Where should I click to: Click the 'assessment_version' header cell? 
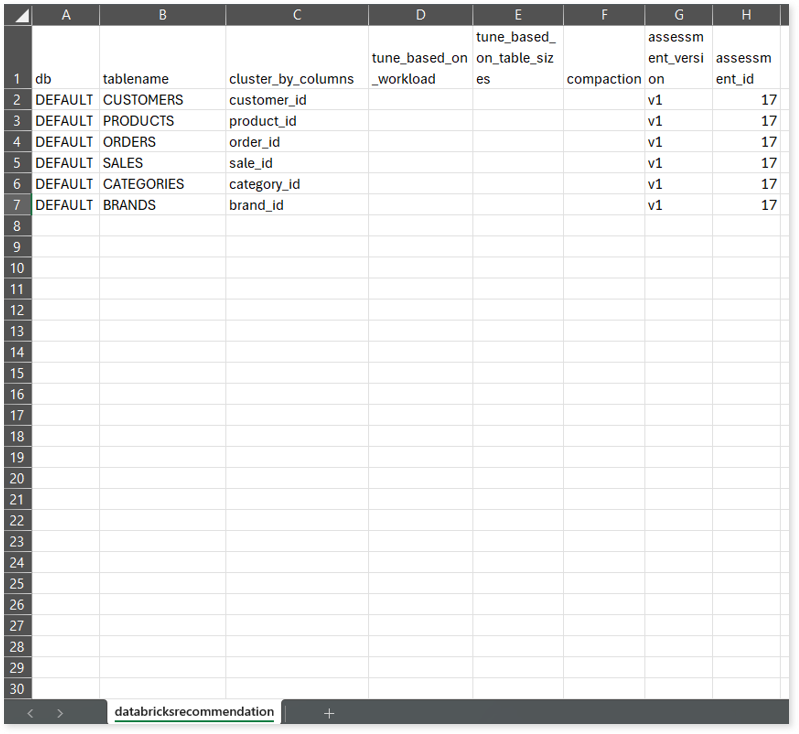(x=679, y=57)
